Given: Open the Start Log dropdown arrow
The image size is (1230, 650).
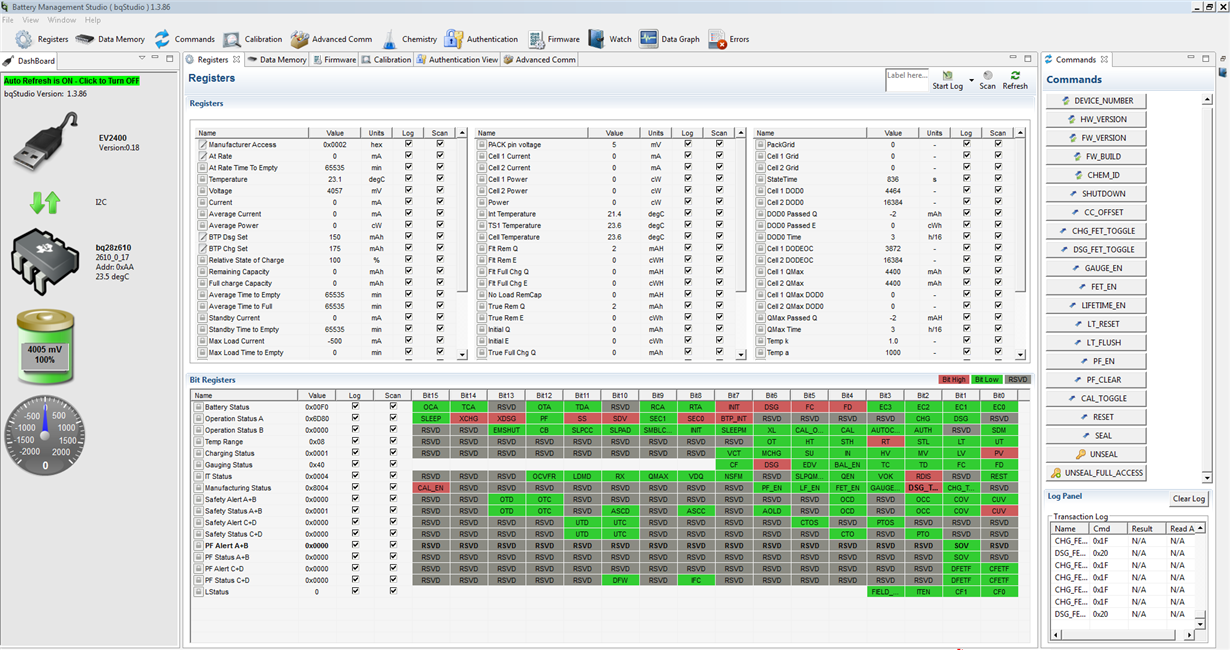Looking at the screenshot, I should pos(971,80).
